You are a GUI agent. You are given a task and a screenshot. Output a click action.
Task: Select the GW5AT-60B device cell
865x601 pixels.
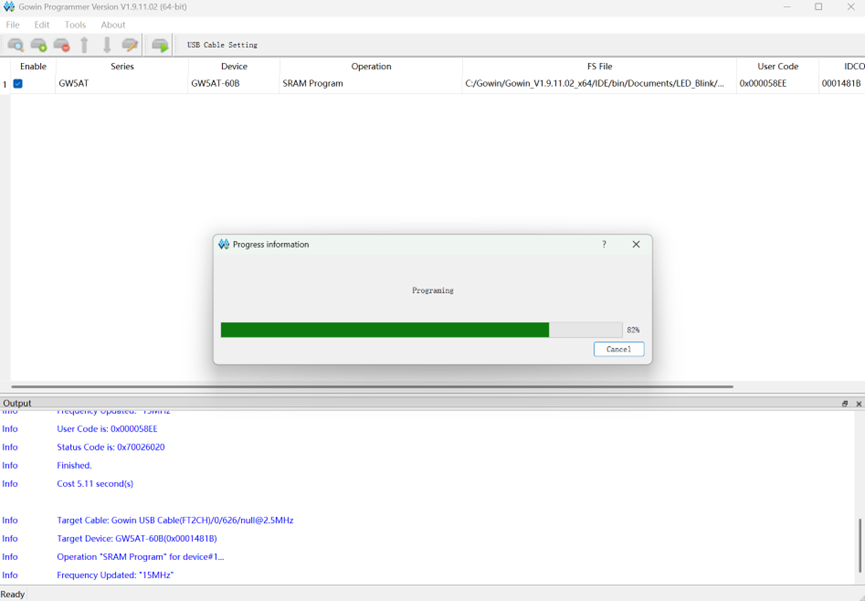point(234,83)
